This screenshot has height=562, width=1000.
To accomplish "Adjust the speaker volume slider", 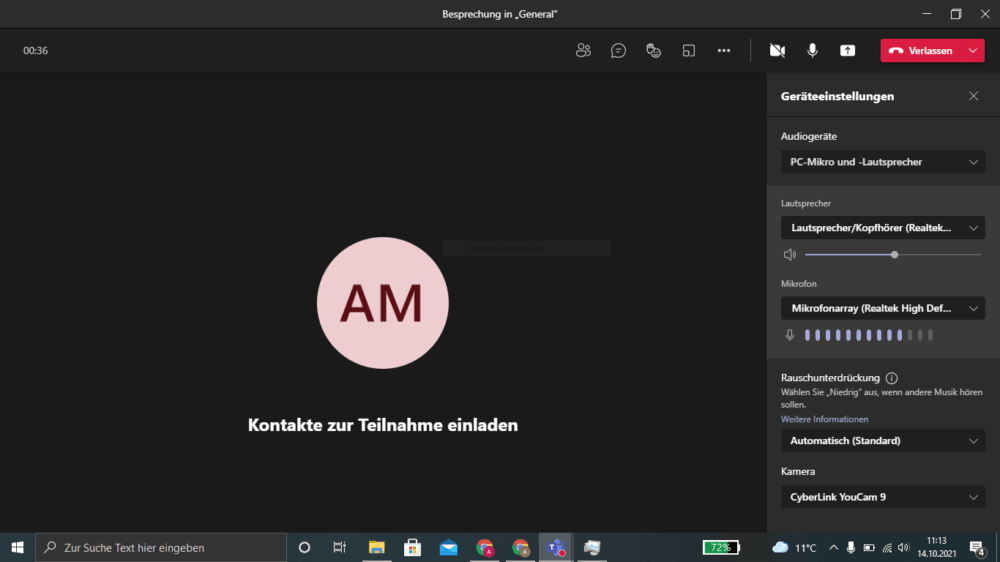I will point(893,255).
